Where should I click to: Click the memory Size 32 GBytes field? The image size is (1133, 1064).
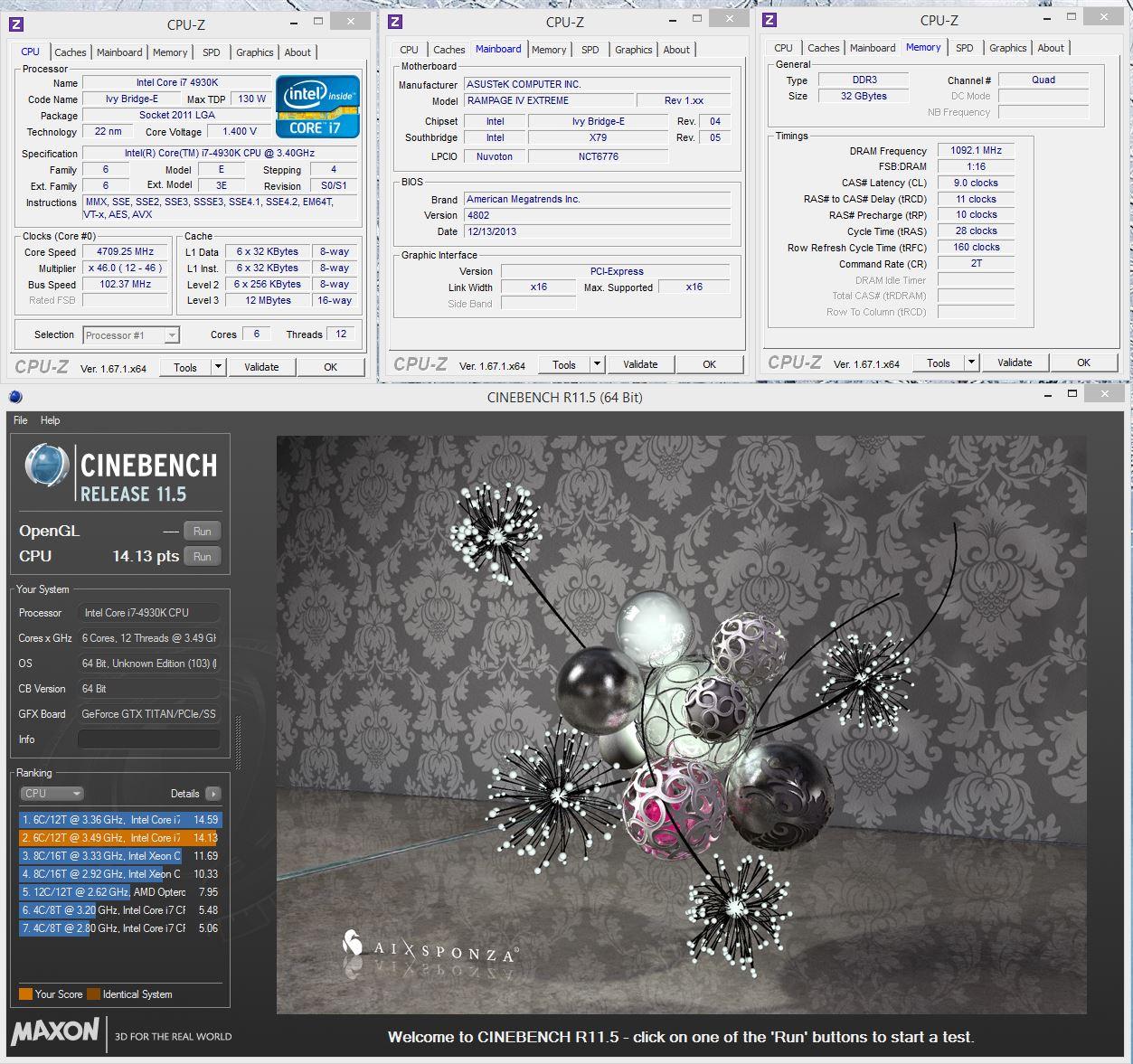pos(864,96)
